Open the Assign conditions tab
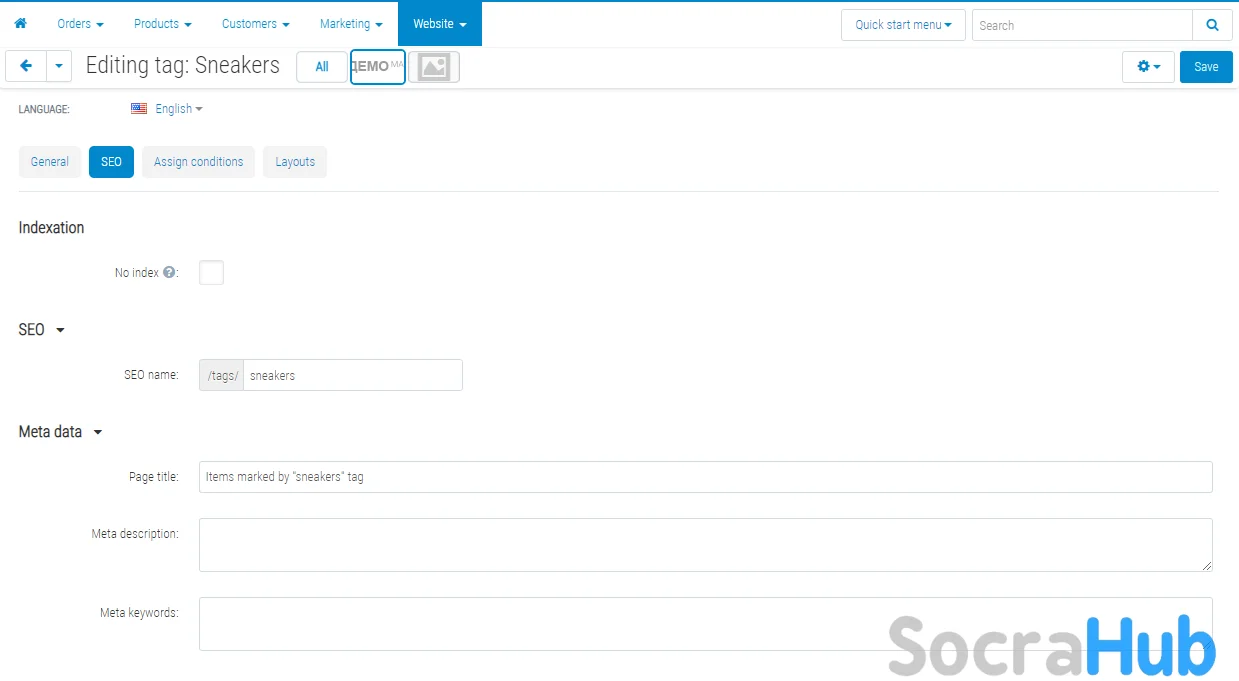 pos(198,162)
